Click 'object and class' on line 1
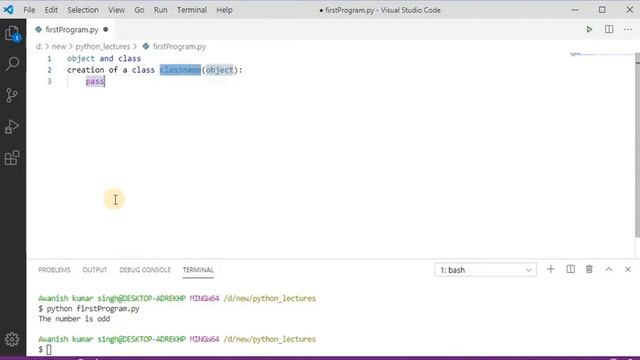The image size is (640, 360). pos(104,58)
